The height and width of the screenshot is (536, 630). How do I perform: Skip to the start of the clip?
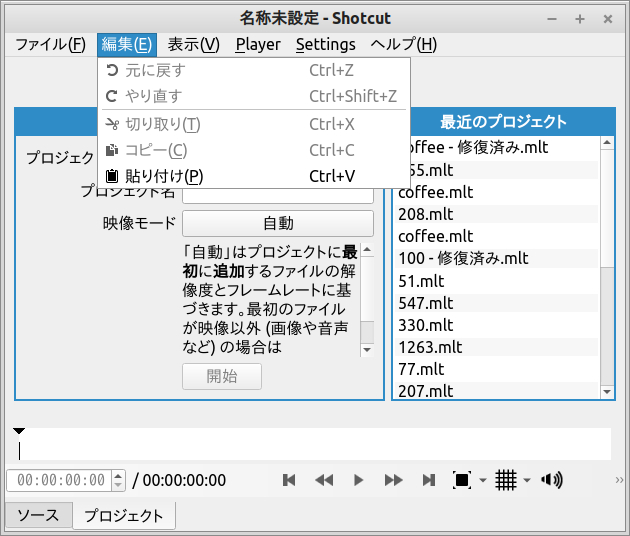point(289,480)
